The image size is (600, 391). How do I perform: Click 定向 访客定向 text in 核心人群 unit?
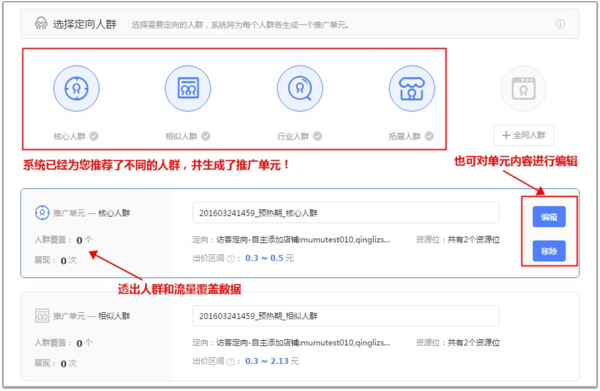click(x=291, y=239)
